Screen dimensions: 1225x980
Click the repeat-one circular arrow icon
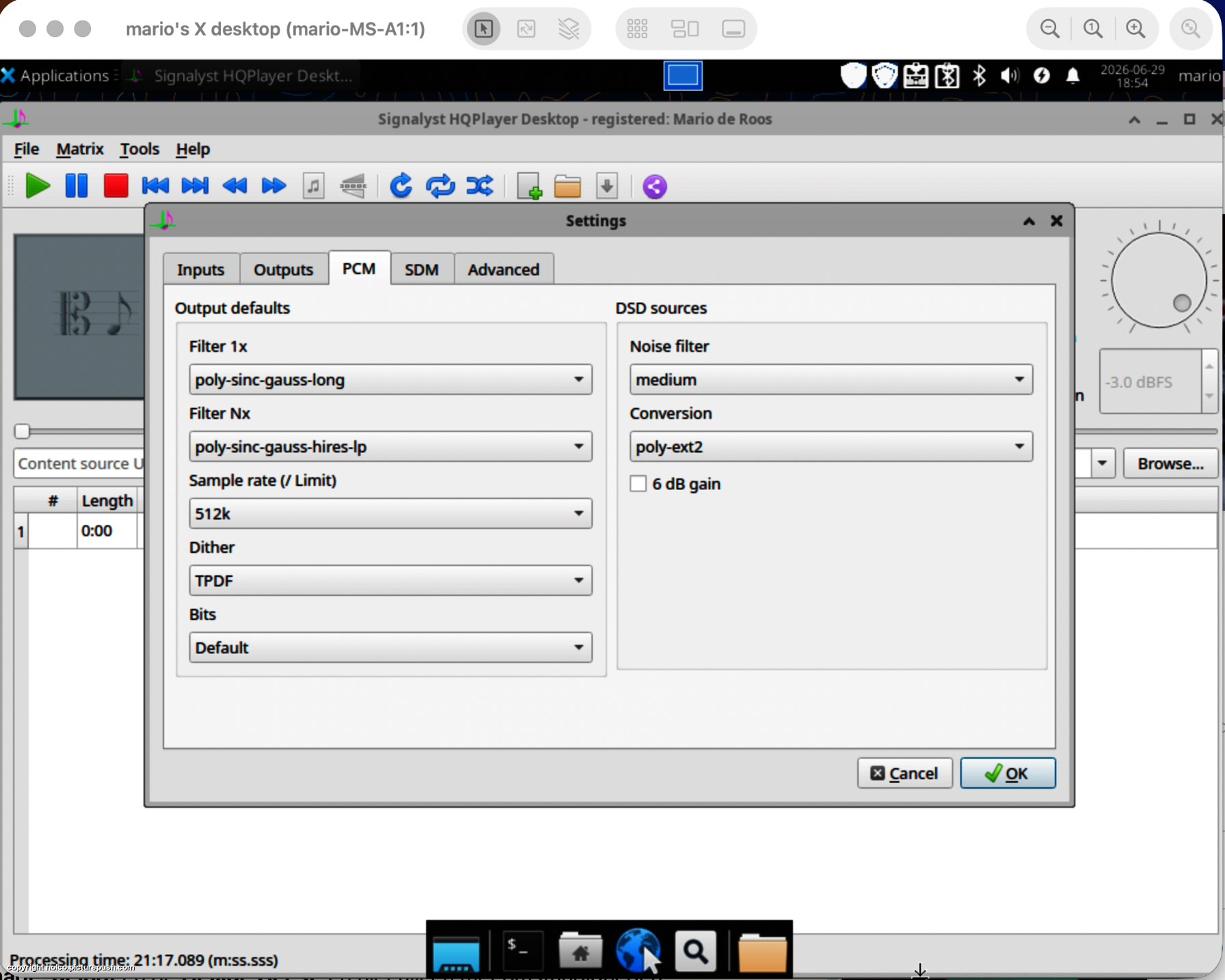click(x=401, y=186)
